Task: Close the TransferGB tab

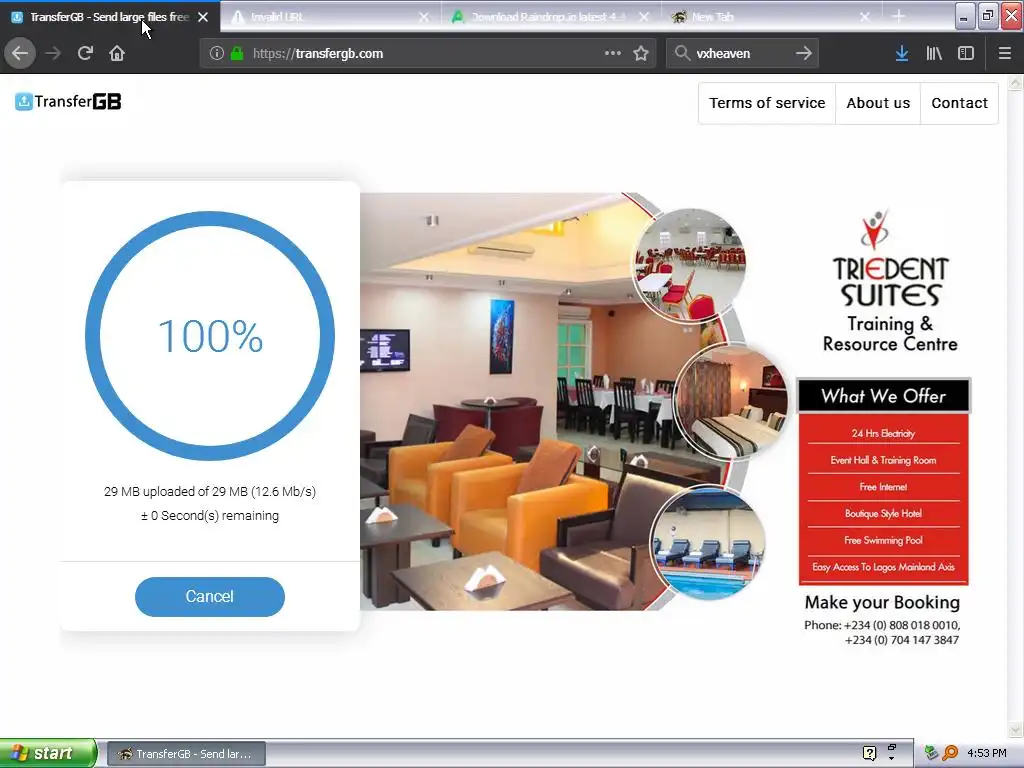Action: click(x=203, y=17)
